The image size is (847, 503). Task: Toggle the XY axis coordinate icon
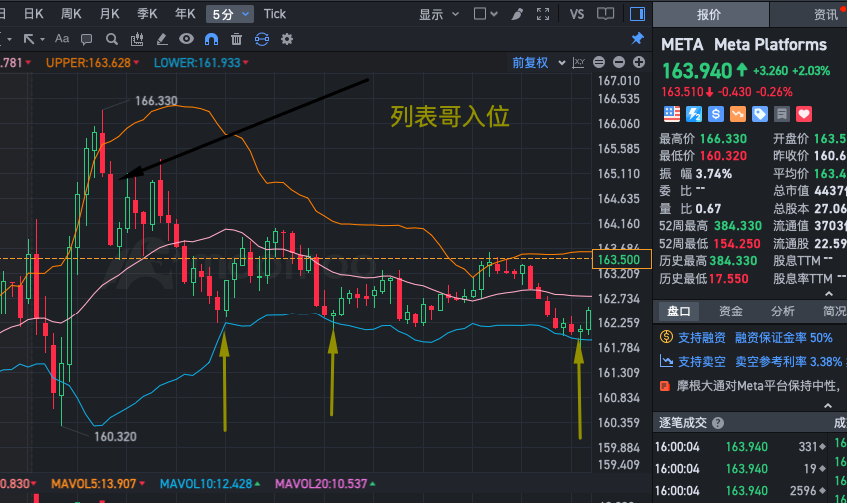(x=579, y=63)
